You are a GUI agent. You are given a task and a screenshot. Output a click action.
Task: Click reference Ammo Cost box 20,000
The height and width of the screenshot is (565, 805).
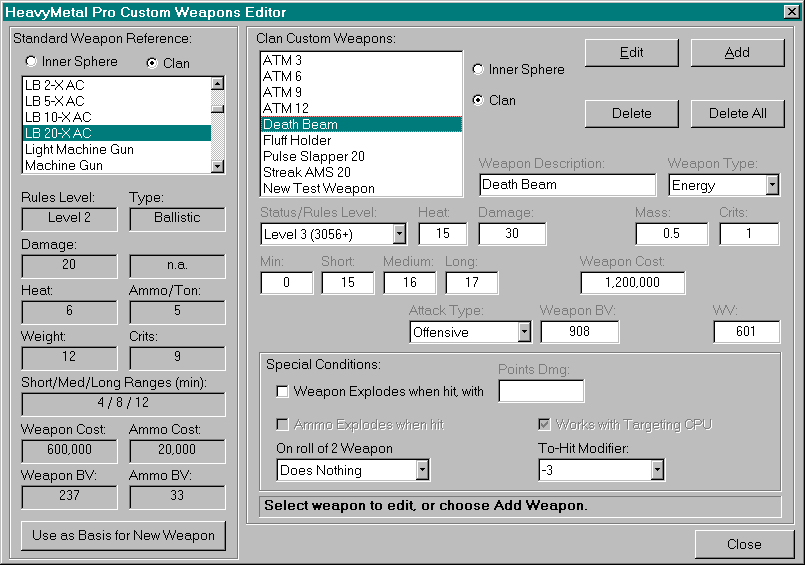[177, 450]
